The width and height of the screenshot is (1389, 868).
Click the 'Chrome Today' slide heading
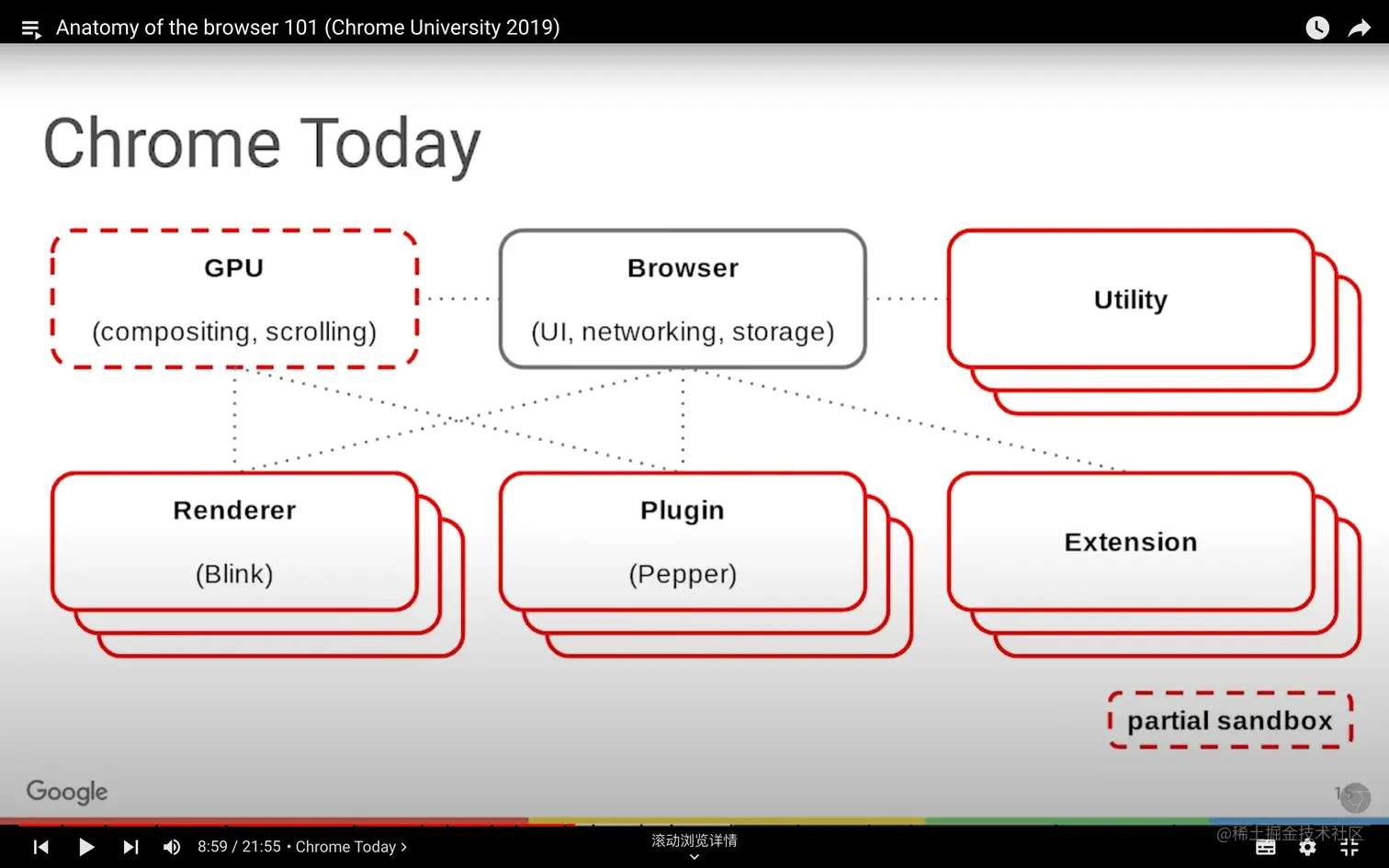pos(262,144)
